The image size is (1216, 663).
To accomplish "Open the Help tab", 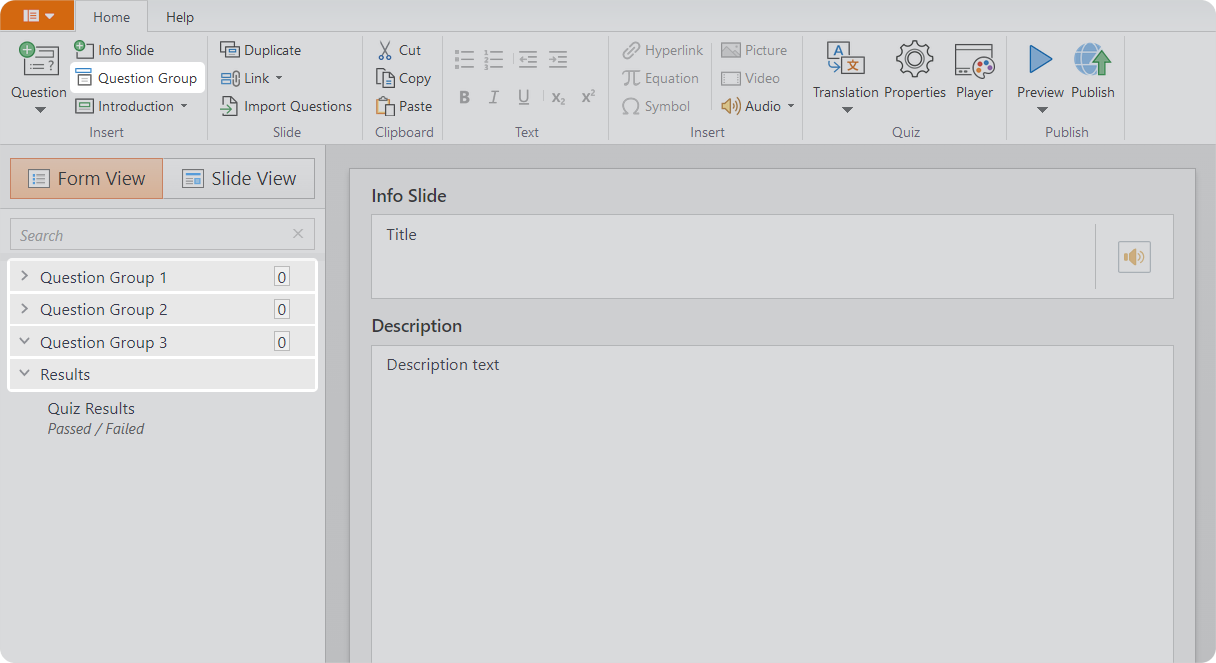I will pyautogui.click(x=180, y=17).
